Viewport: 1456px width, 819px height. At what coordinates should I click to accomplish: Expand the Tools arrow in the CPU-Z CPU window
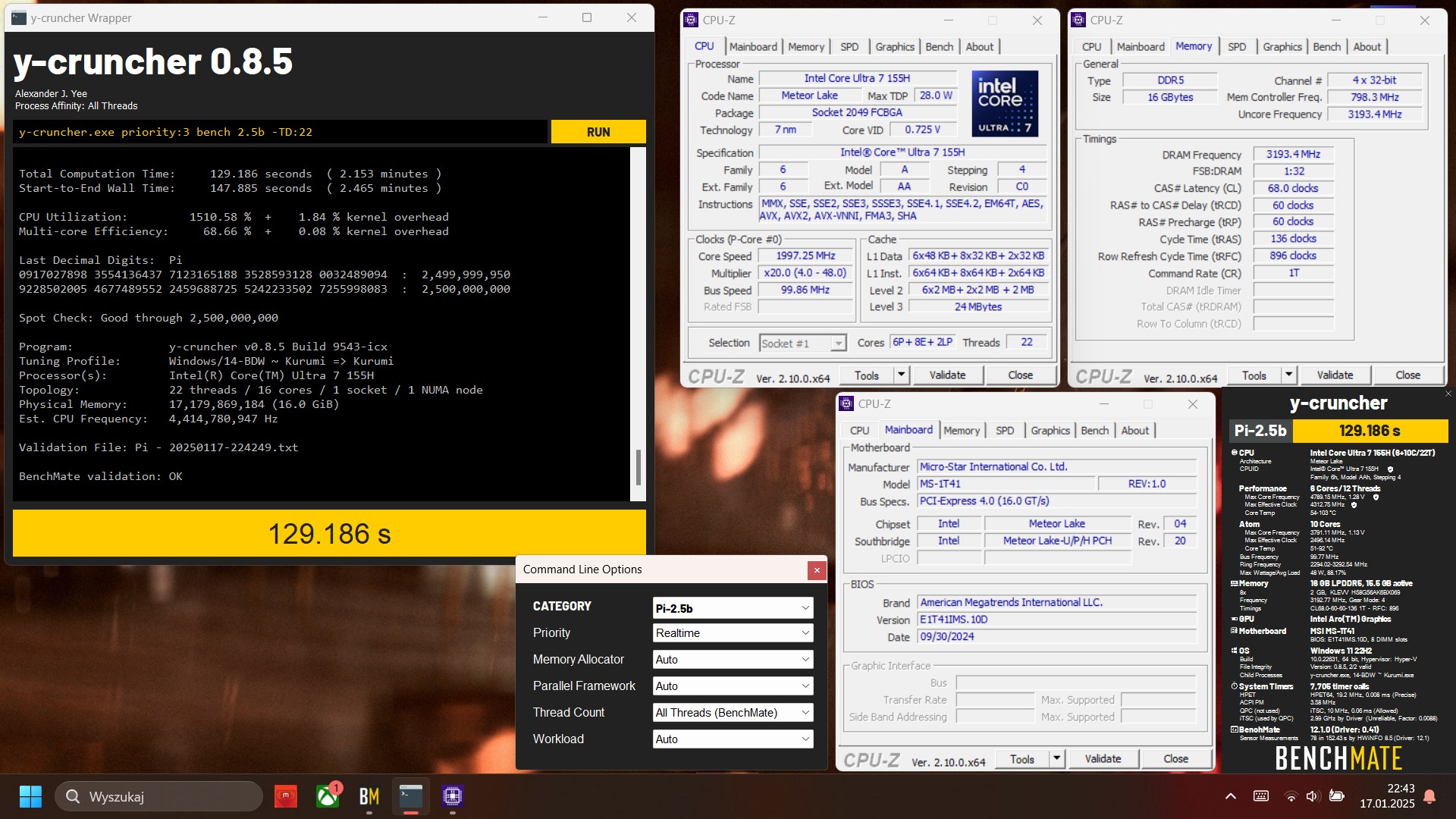click(901, 375)
